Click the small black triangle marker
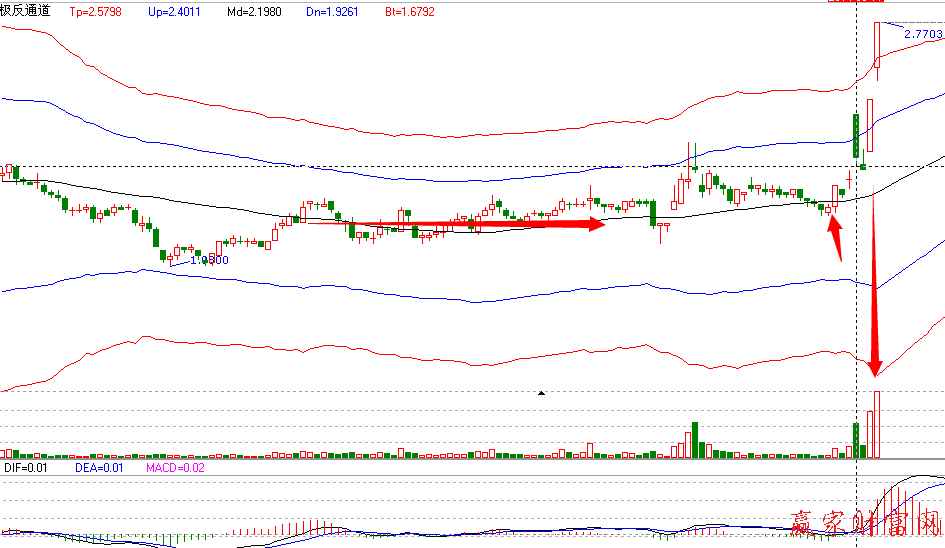The image size is (945, 548). [541, 394]
